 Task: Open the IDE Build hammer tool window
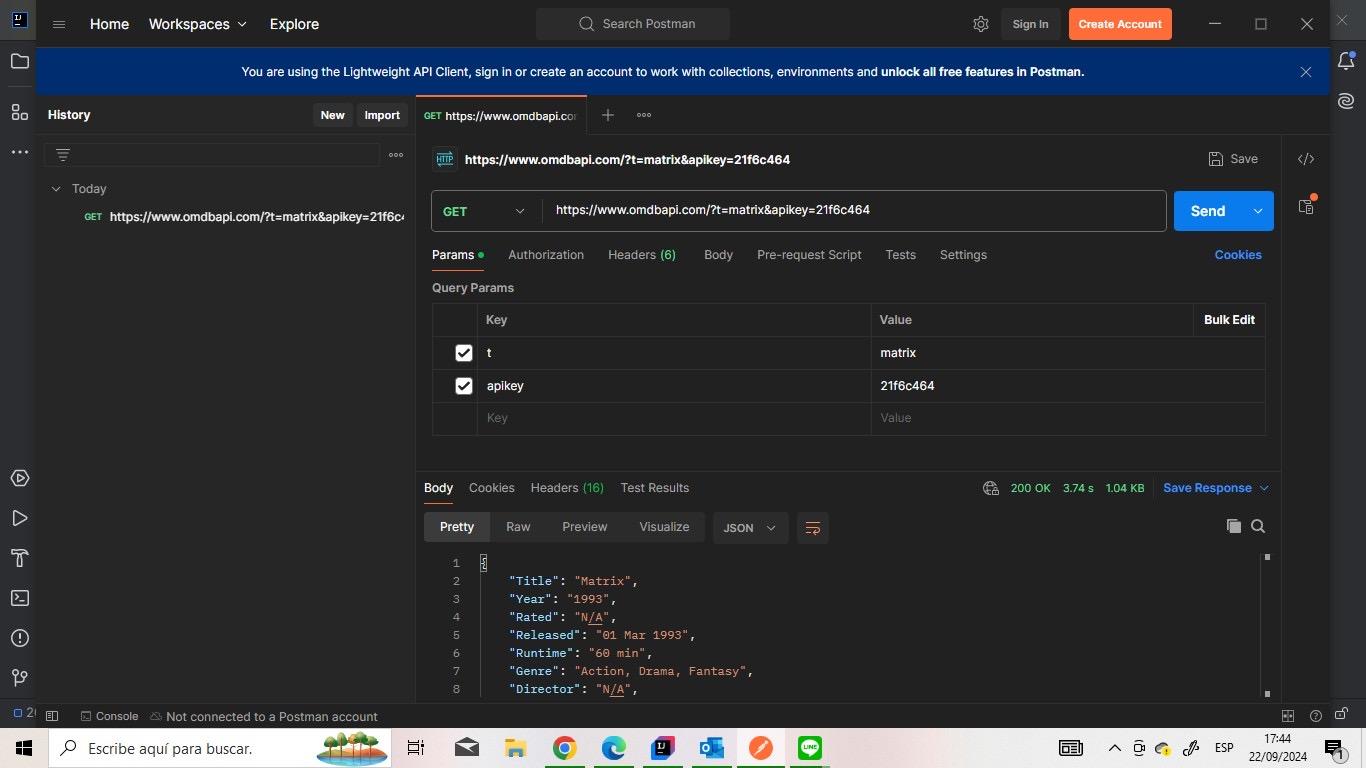[19, 558]
